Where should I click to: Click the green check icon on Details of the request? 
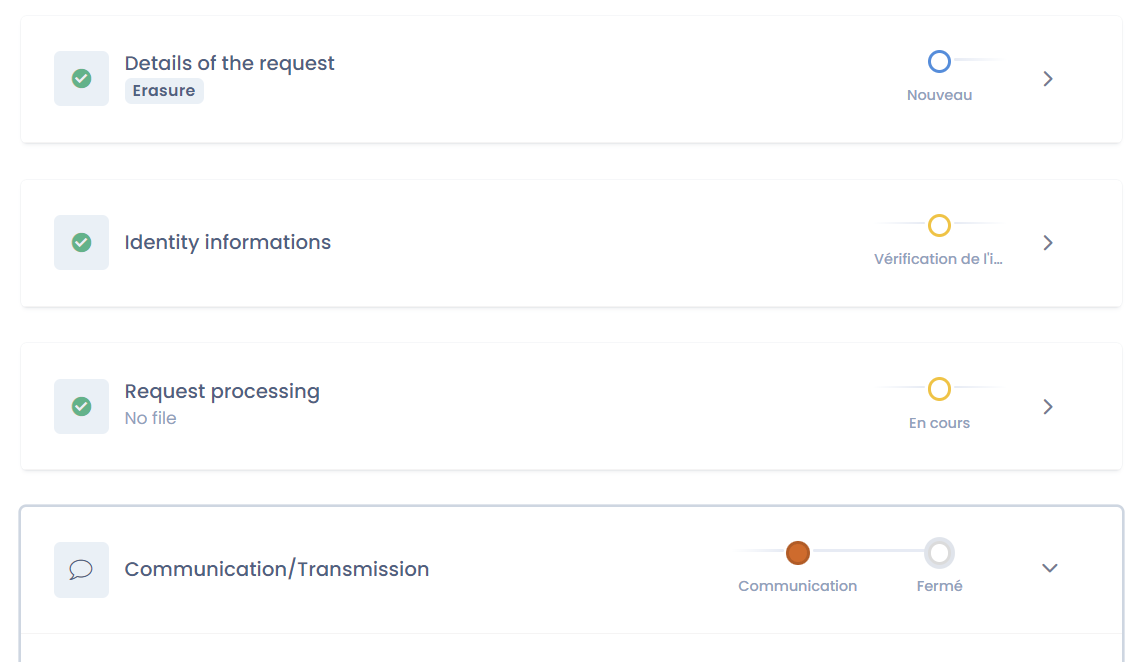tap(81, 78)
